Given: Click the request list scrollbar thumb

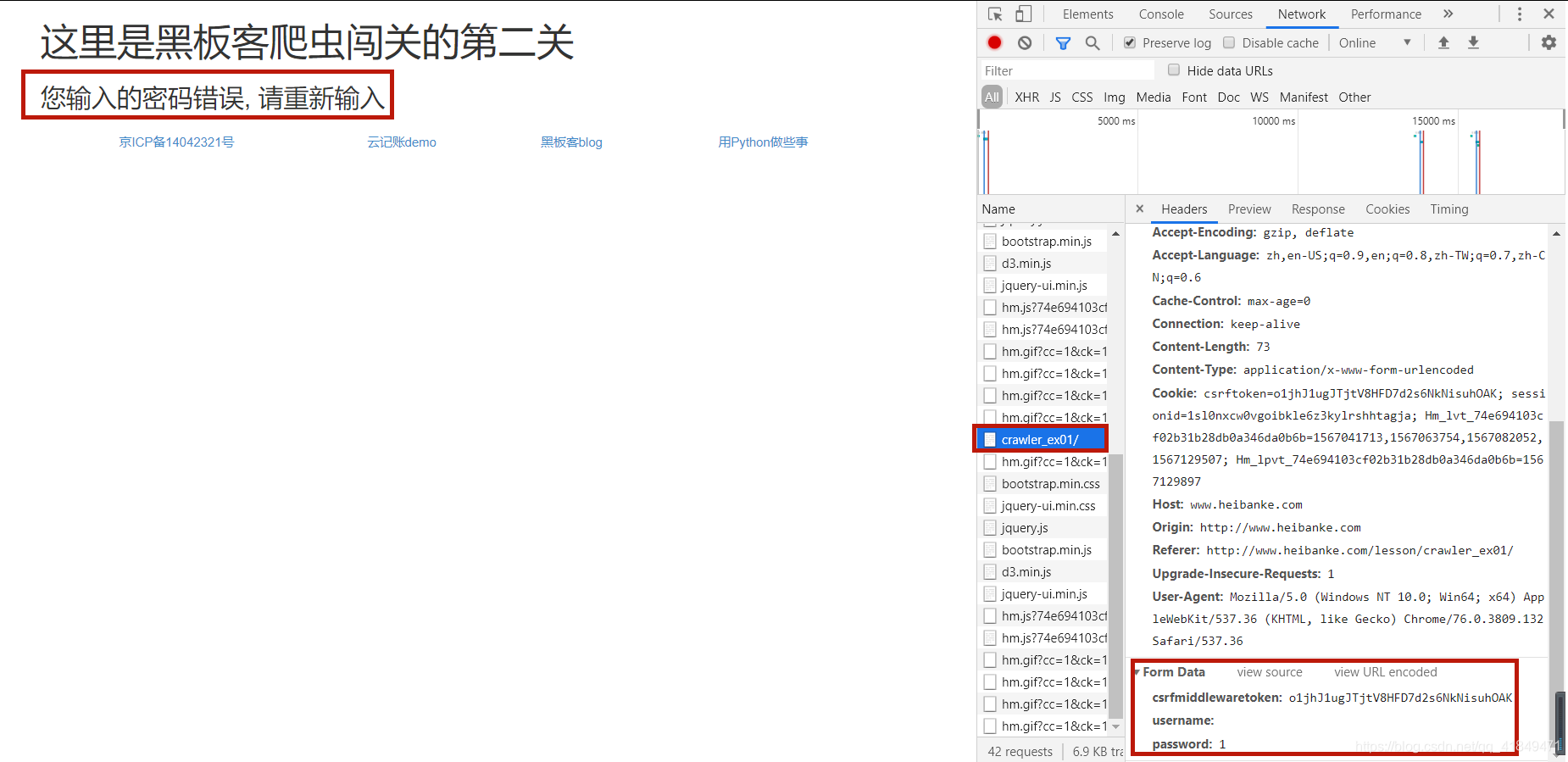Looking at the screenshot, I should pos(1115,586).
